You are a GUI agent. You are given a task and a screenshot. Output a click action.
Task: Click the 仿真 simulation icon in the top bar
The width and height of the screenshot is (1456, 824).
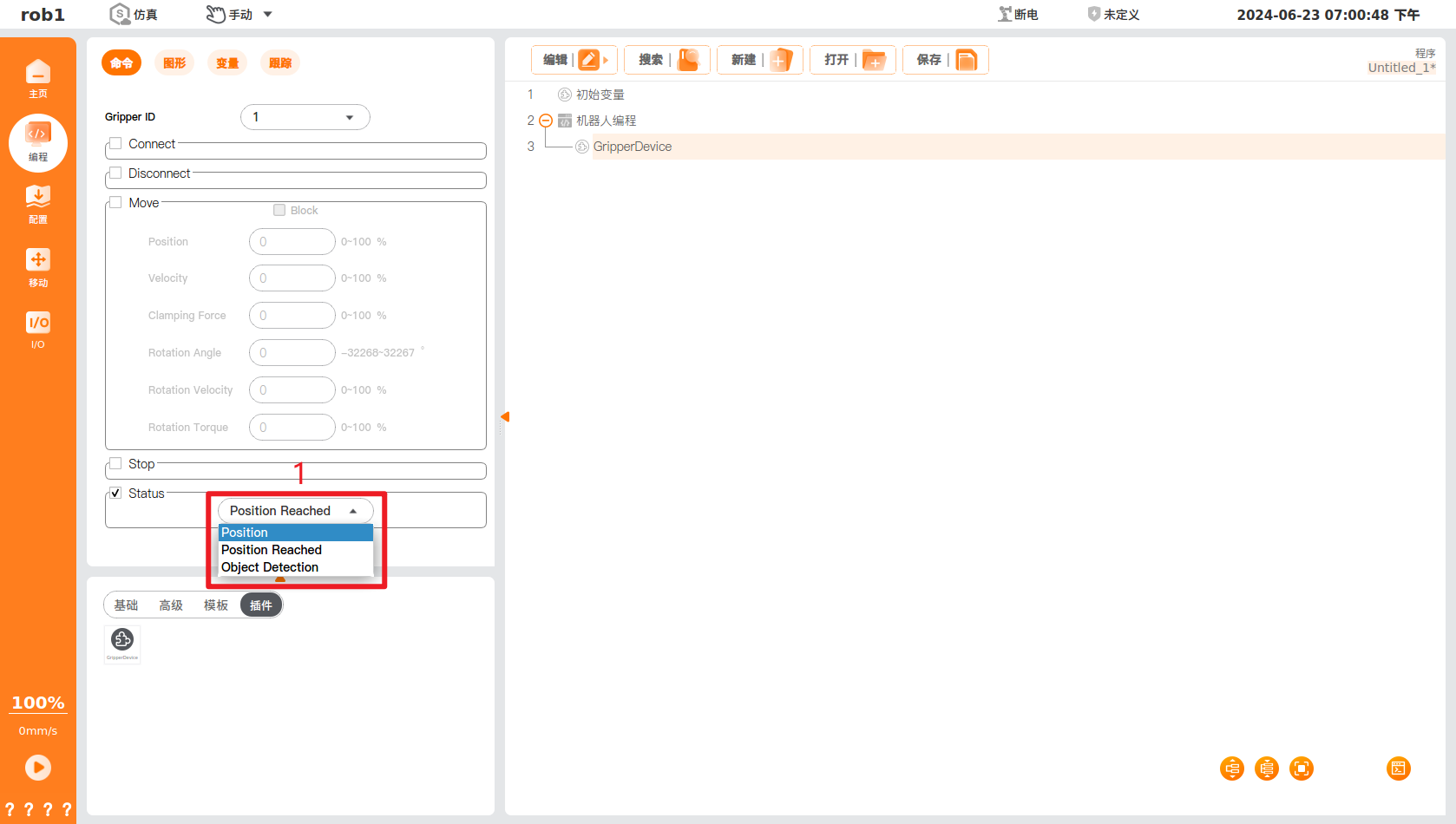[121, 14]
